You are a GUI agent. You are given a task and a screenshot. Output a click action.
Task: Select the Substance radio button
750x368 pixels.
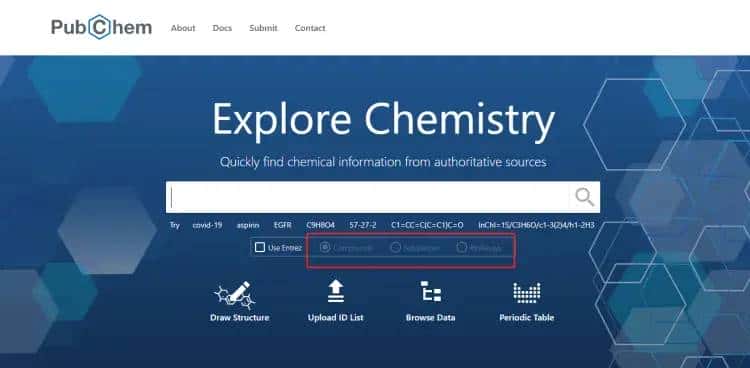(395, 247)
